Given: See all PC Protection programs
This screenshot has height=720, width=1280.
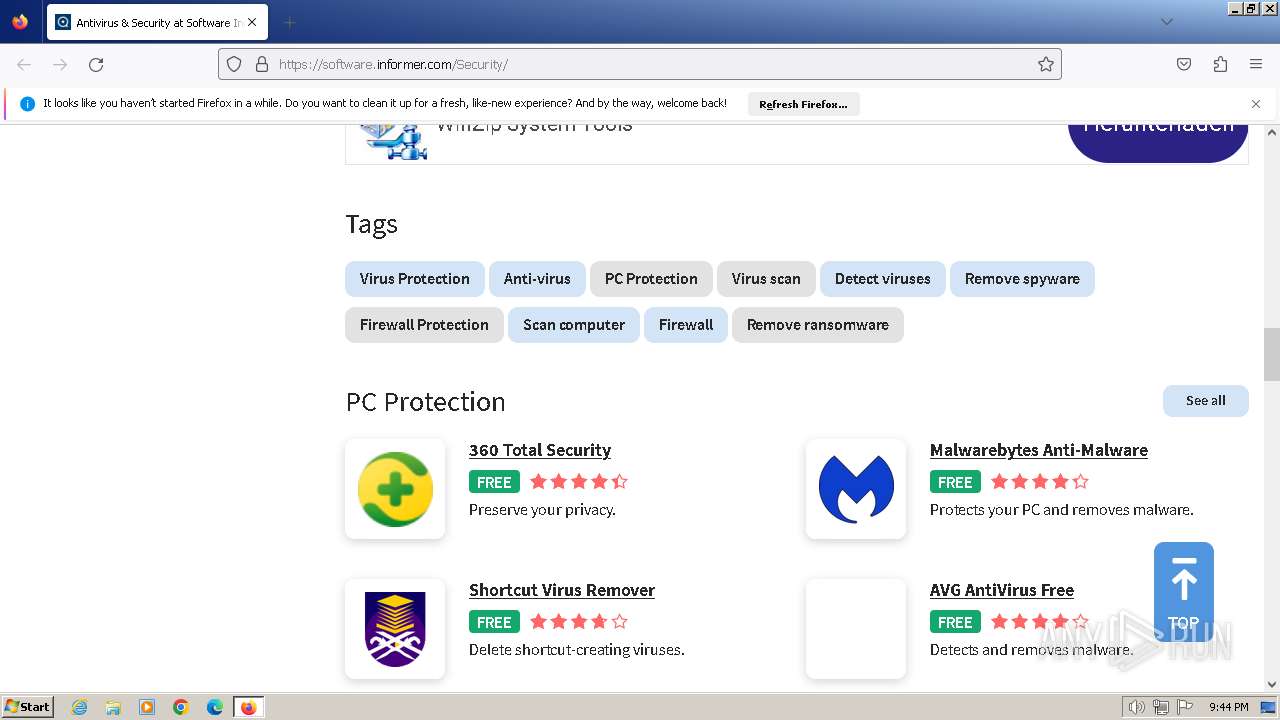Looking at the screenshot, I should click(x=1206, y=401).
